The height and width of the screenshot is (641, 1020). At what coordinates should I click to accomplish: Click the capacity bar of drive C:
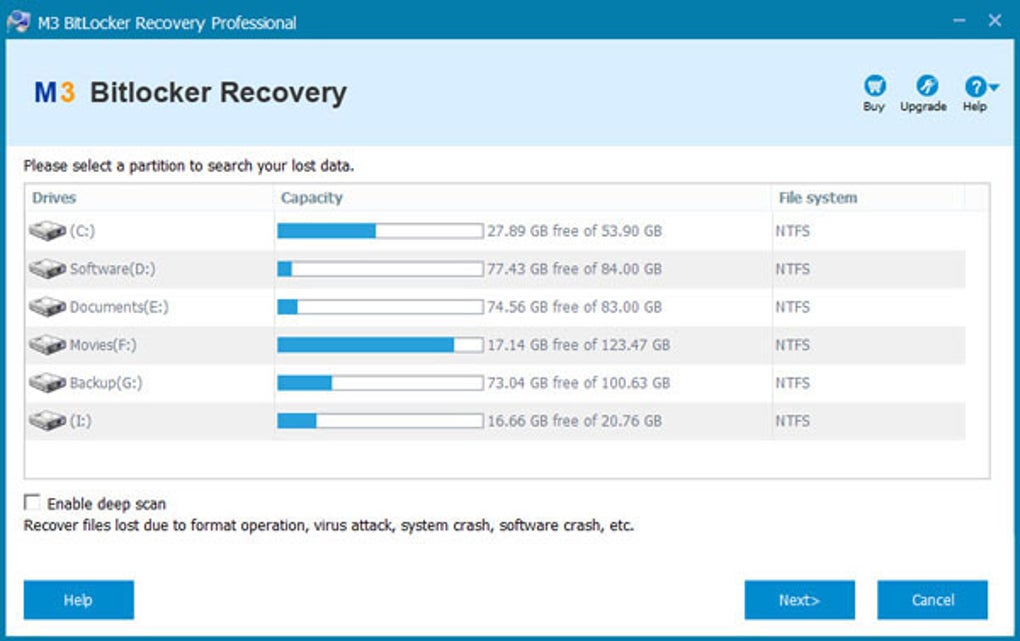(x=381, y=230)
